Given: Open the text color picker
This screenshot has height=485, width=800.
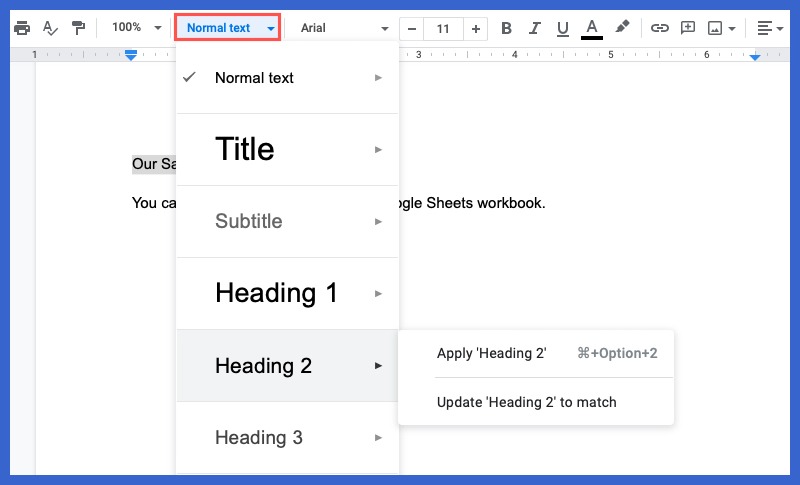Looking at the screenshot, I should [592, 29].
